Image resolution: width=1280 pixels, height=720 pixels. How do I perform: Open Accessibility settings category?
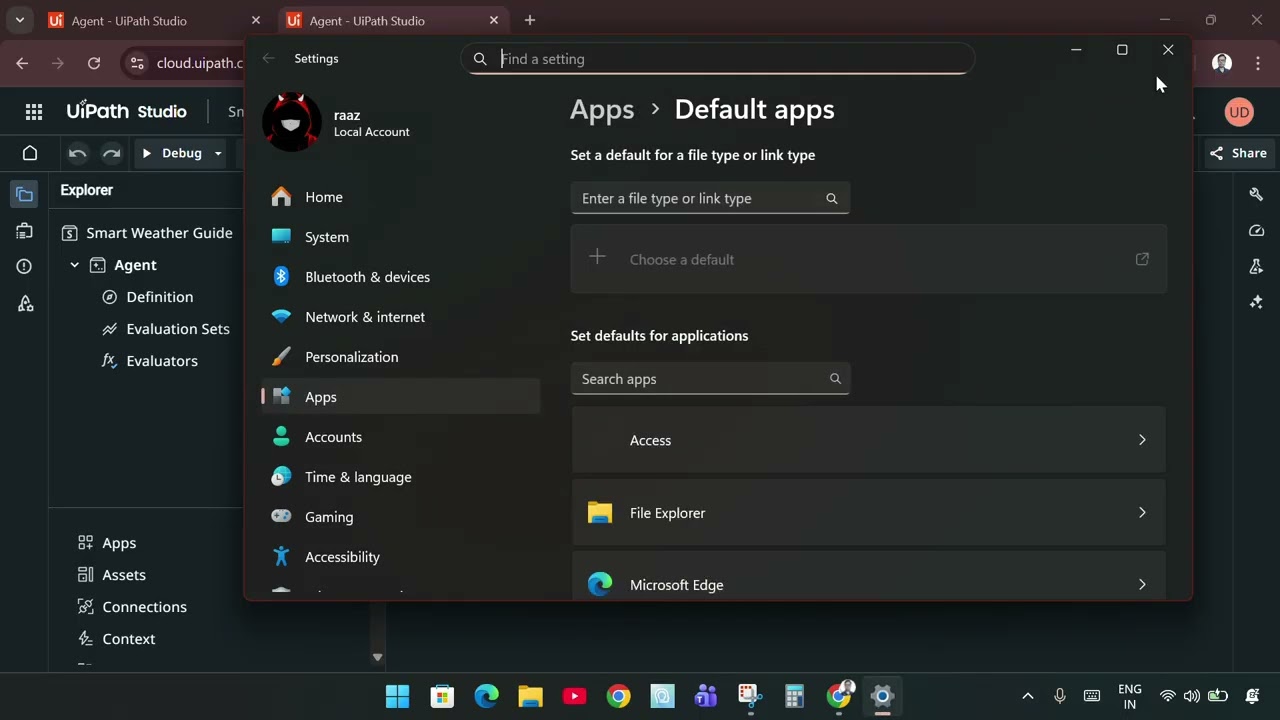tap(400, 557)
